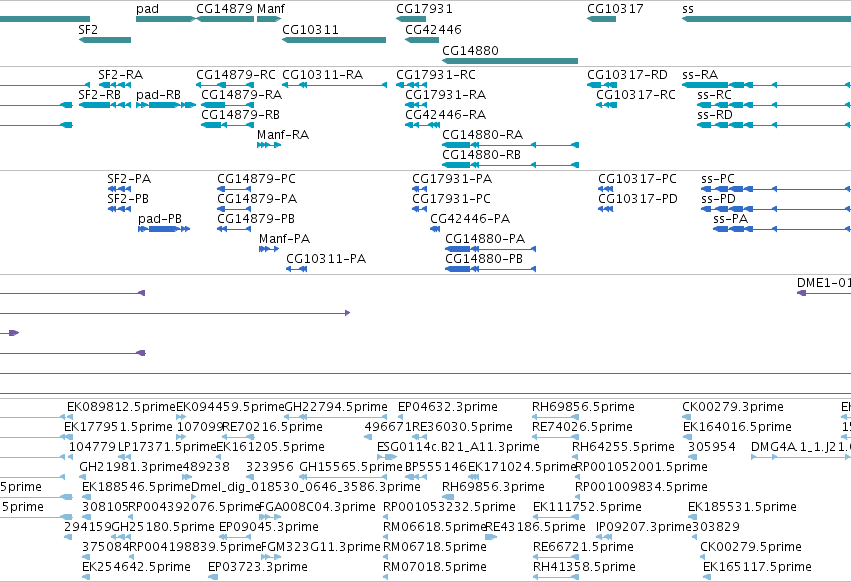Click the ss-PC protein feature
The height and width of the screenshot is (582, 851).
point(776,189)
